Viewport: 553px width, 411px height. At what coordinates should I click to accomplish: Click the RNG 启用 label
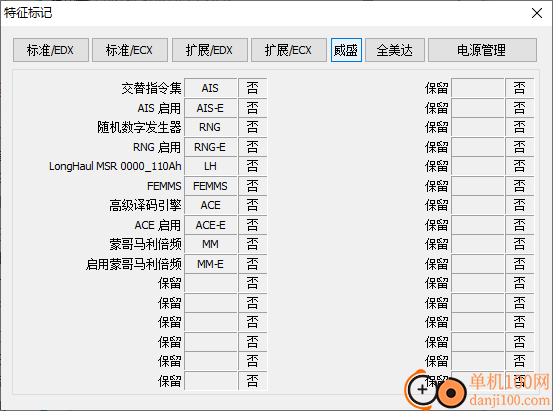coord(157,147)
